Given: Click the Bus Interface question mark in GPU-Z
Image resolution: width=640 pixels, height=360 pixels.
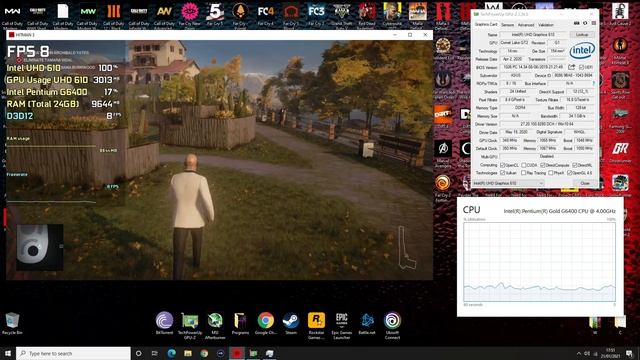Looking at the screenshot, I should pos(593,83).
